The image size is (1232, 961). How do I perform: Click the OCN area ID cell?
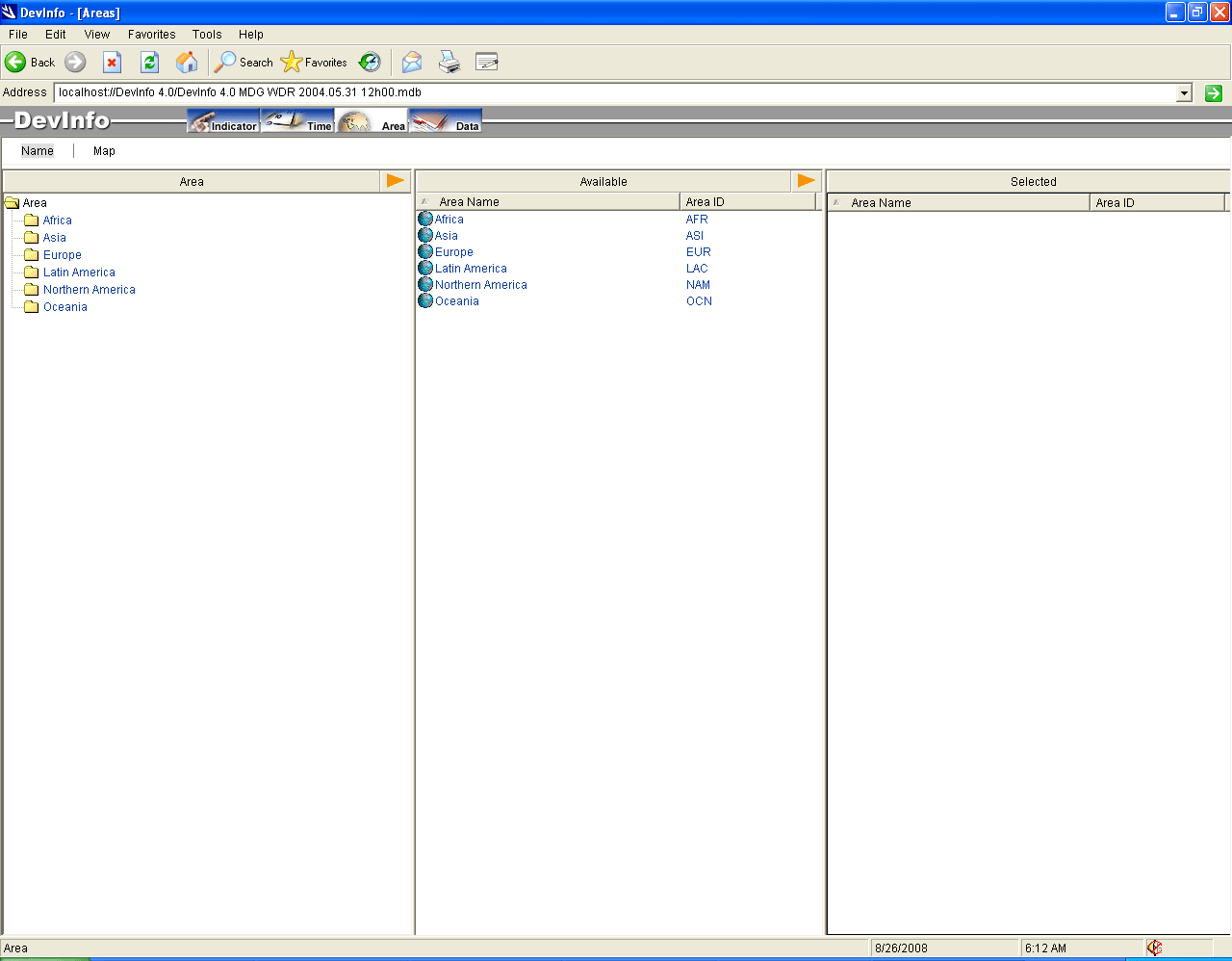point(700,301)
